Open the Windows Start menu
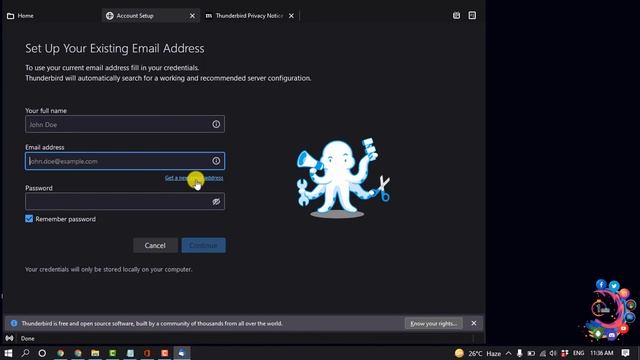Viewport: 640px width, 360px height. 8,353
